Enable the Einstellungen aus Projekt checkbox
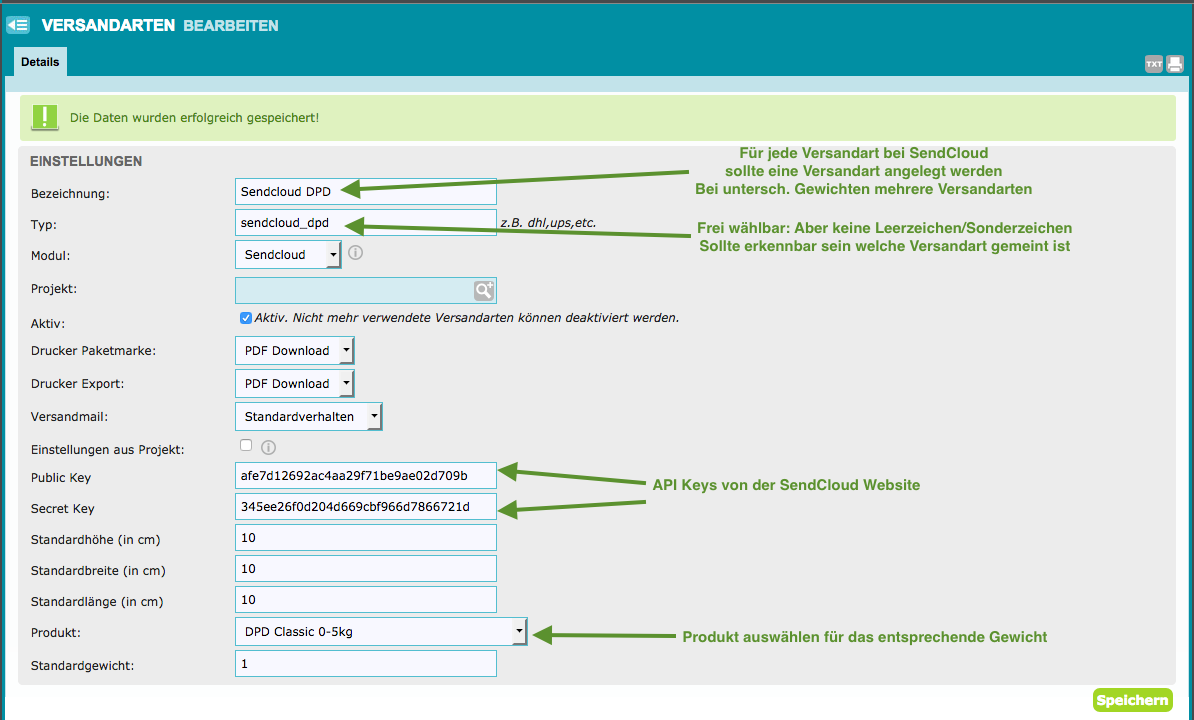Viewport: 1194px width, 720px height. [246, 446]
